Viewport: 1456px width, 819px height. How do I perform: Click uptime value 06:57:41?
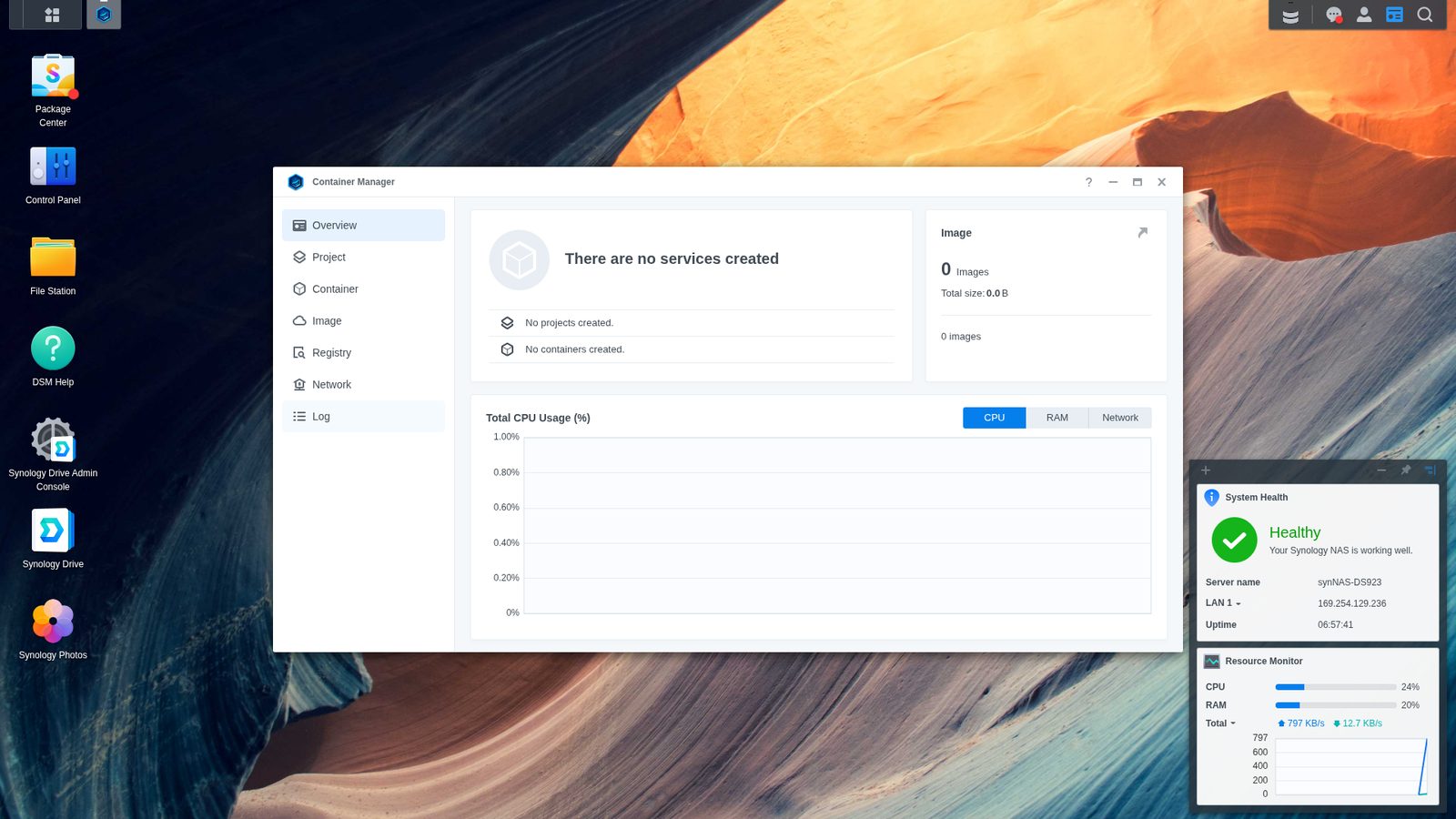click(x=1335, y=625)
